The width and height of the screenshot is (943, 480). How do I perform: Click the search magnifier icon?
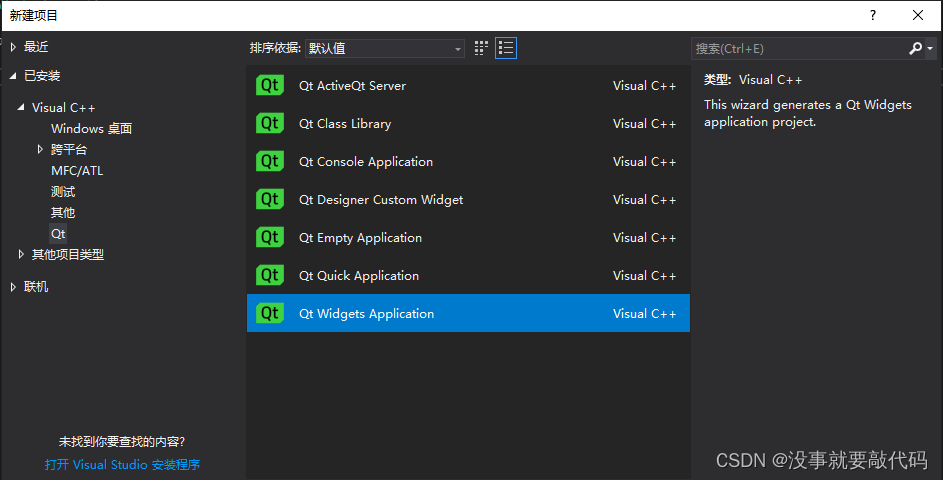tap(915, 48)
